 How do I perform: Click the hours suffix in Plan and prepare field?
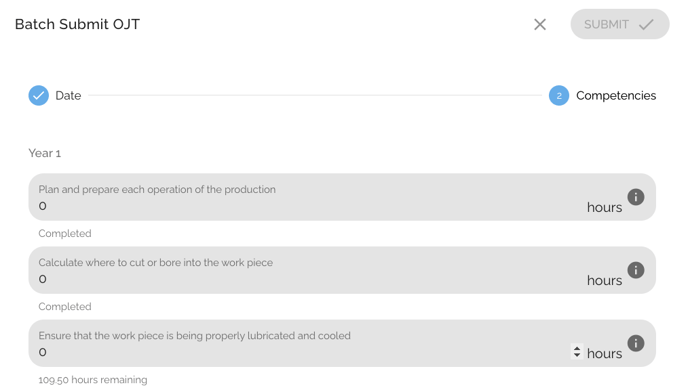pyautogui.click(x=604, y=207)
